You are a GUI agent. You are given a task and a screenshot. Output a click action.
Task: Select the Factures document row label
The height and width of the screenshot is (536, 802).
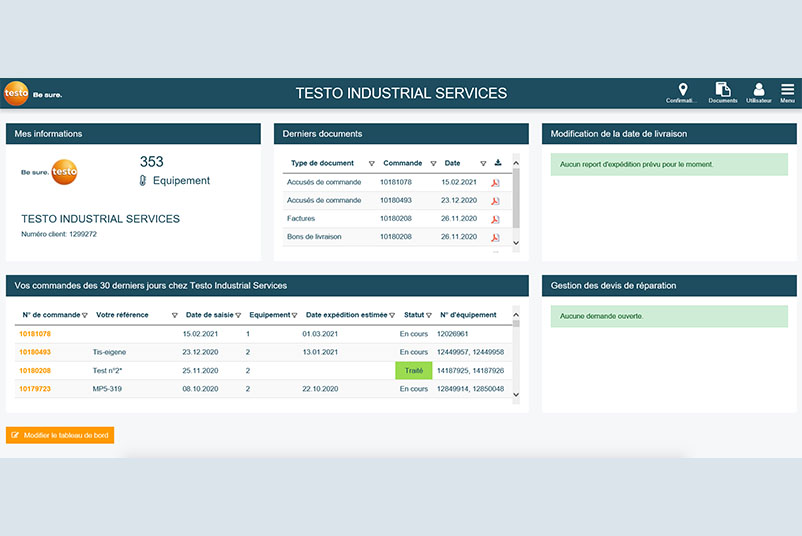pos(301,218)
